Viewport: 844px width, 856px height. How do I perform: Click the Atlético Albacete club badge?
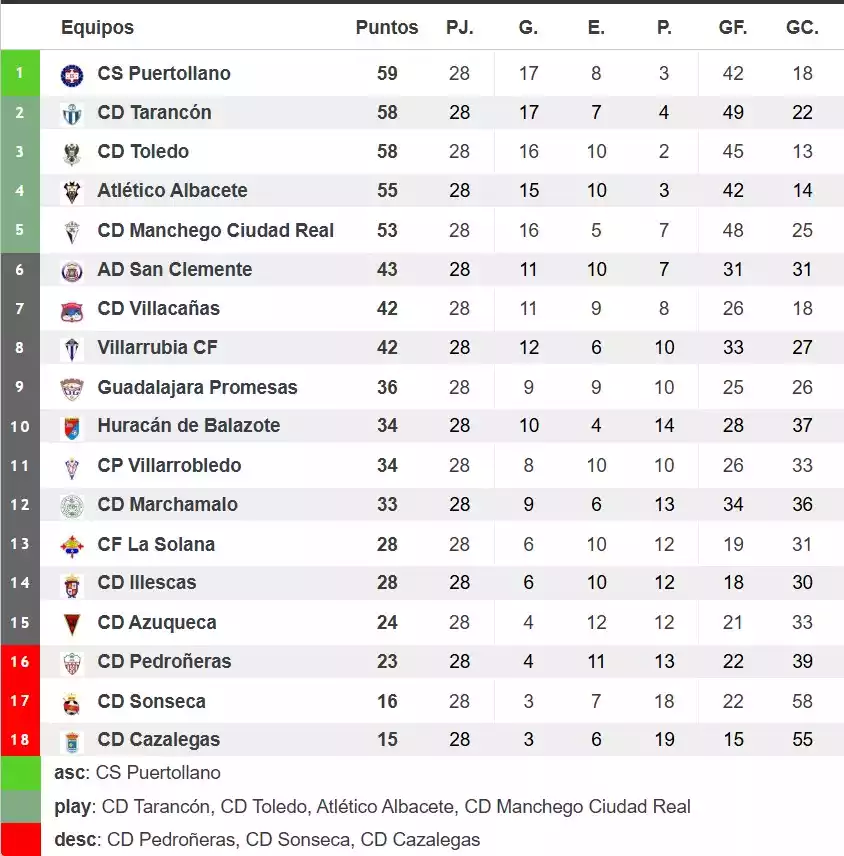pyautogui.click(x=72, y=191)
